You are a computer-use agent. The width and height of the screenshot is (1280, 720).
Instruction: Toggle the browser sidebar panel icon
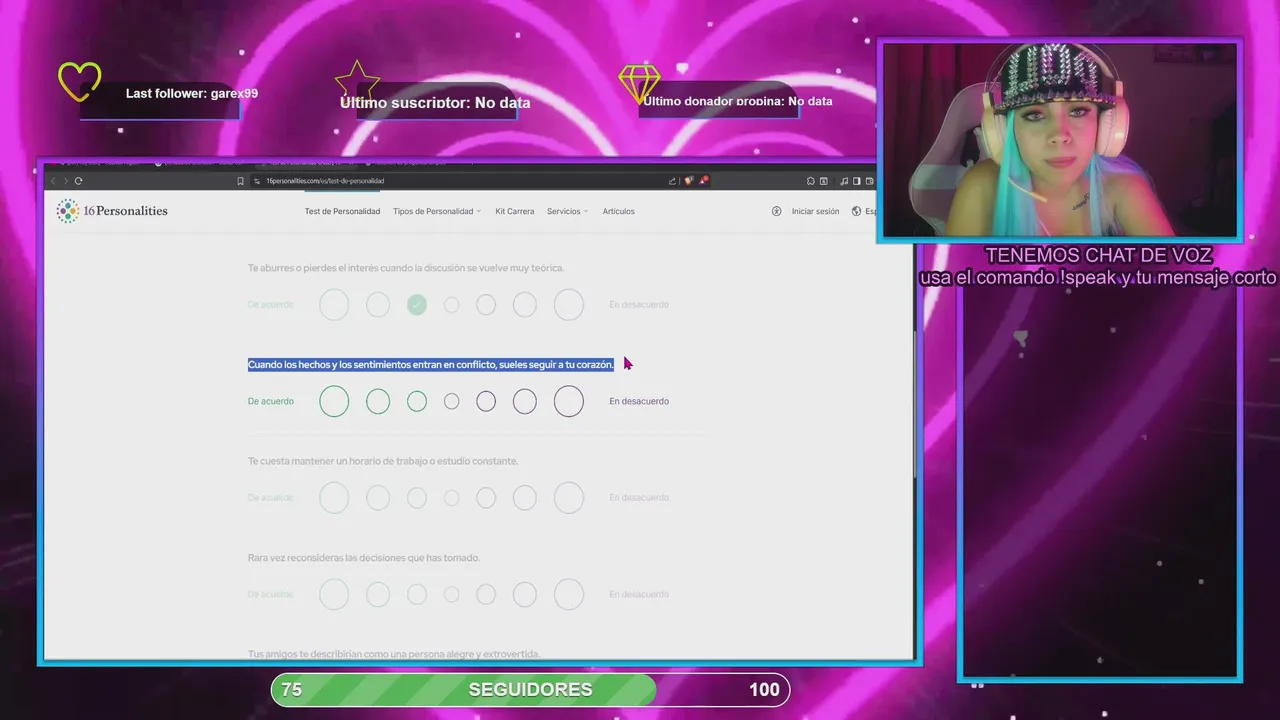pos(857,181)
